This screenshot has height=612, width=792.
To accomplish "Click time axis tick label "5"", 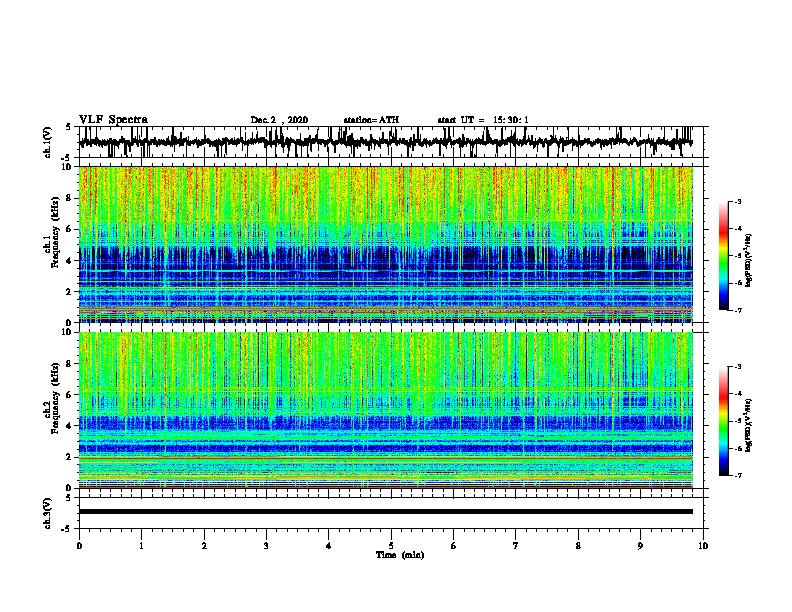I will (x=391, y=546).
